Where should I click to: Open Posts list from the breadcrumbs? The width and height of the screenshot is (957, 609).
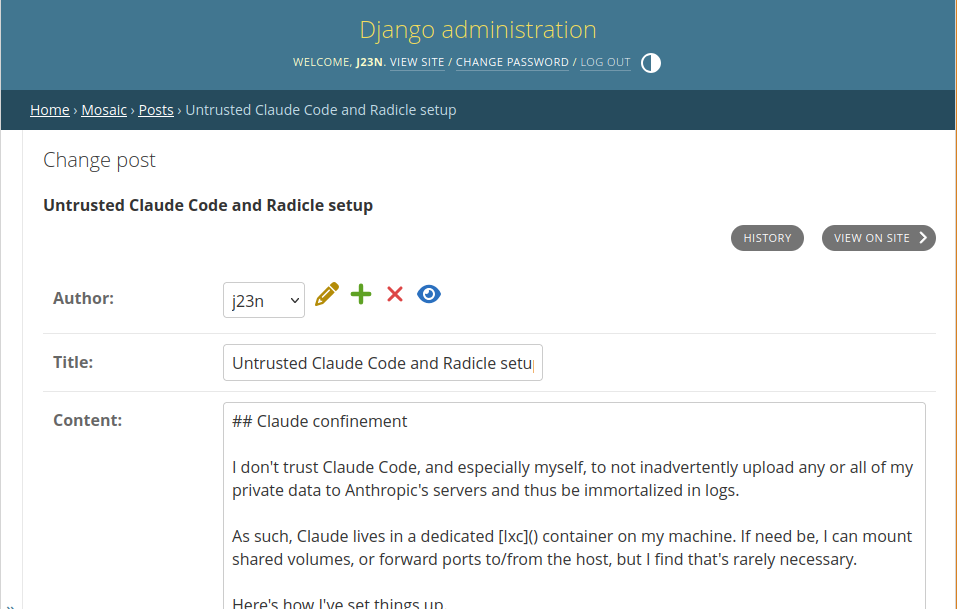coord(156,110)
